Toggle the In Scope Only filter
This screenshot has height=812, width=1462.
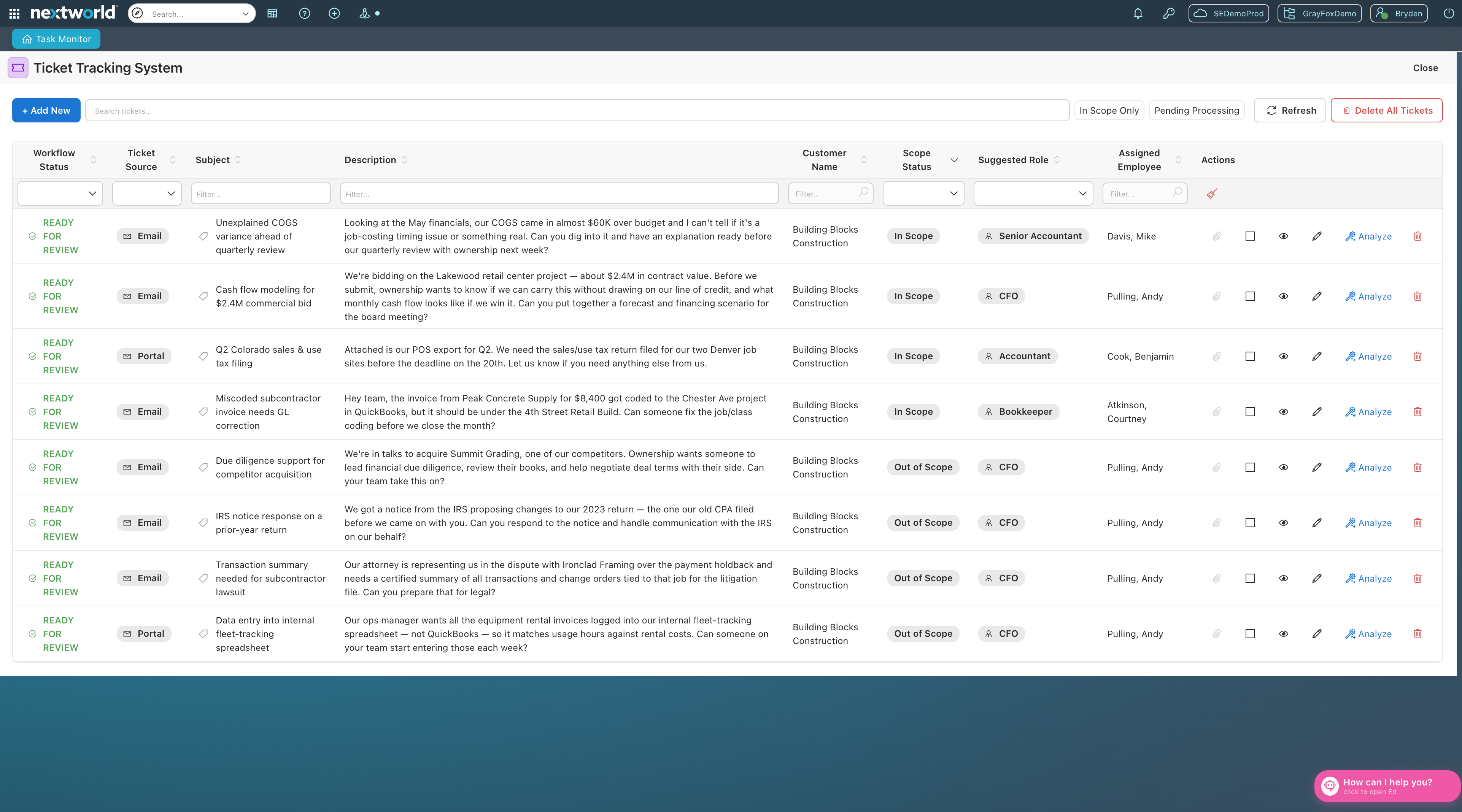pos(1109,110)
